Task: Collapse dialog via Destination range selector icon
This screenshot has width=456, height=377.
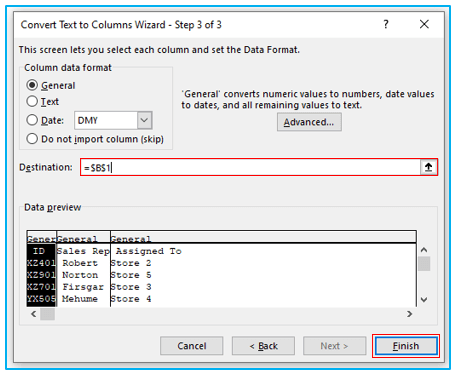Action: click(x=428, y=167)
